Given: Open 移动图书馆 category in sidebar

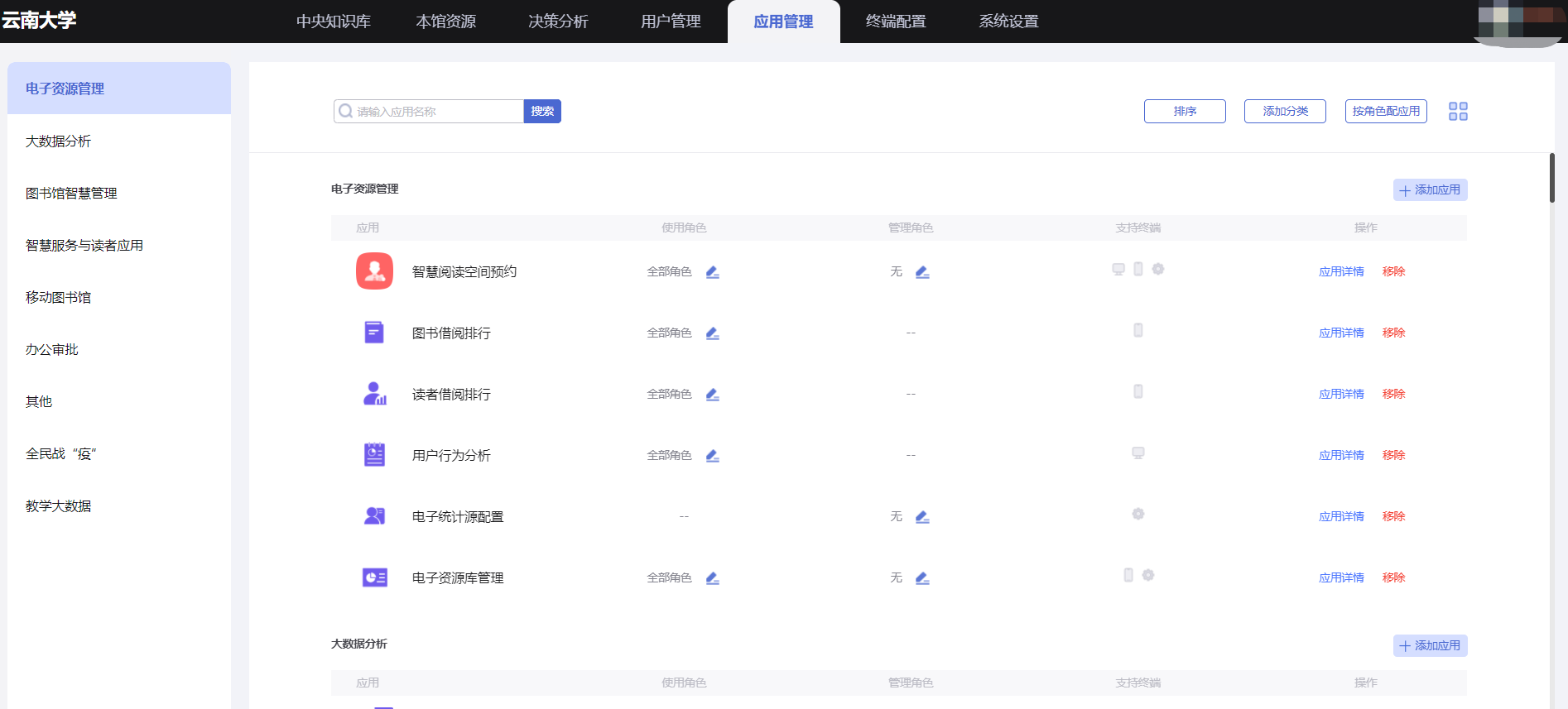Looking at the screenshot, I should (58, 298).
